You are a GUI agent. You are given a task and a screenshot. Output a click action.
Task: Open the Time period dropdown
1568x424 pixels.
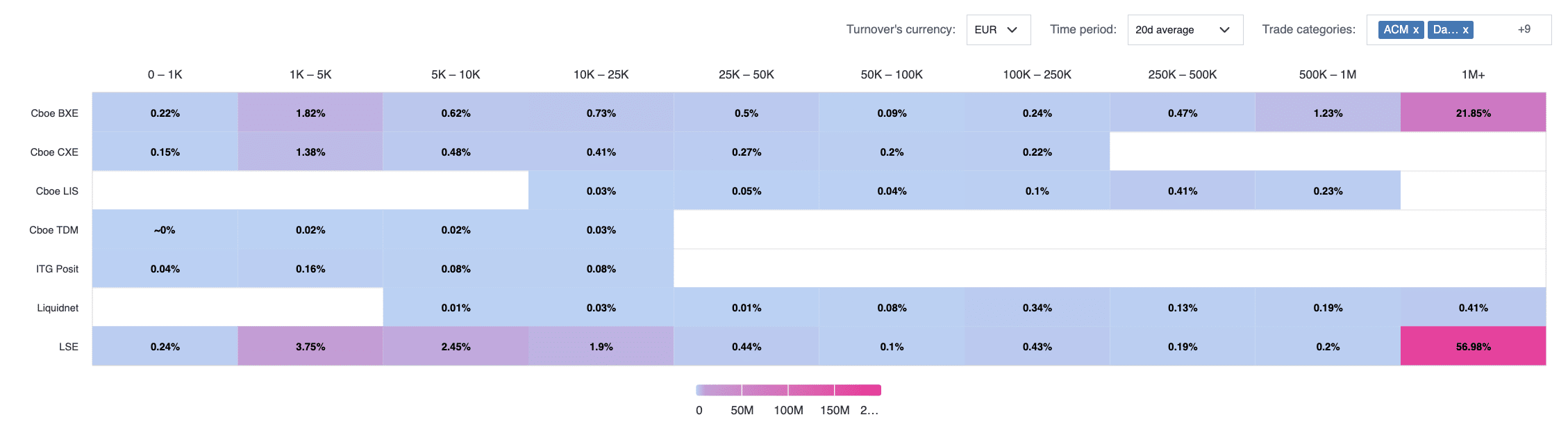[x=1185, y=30]
